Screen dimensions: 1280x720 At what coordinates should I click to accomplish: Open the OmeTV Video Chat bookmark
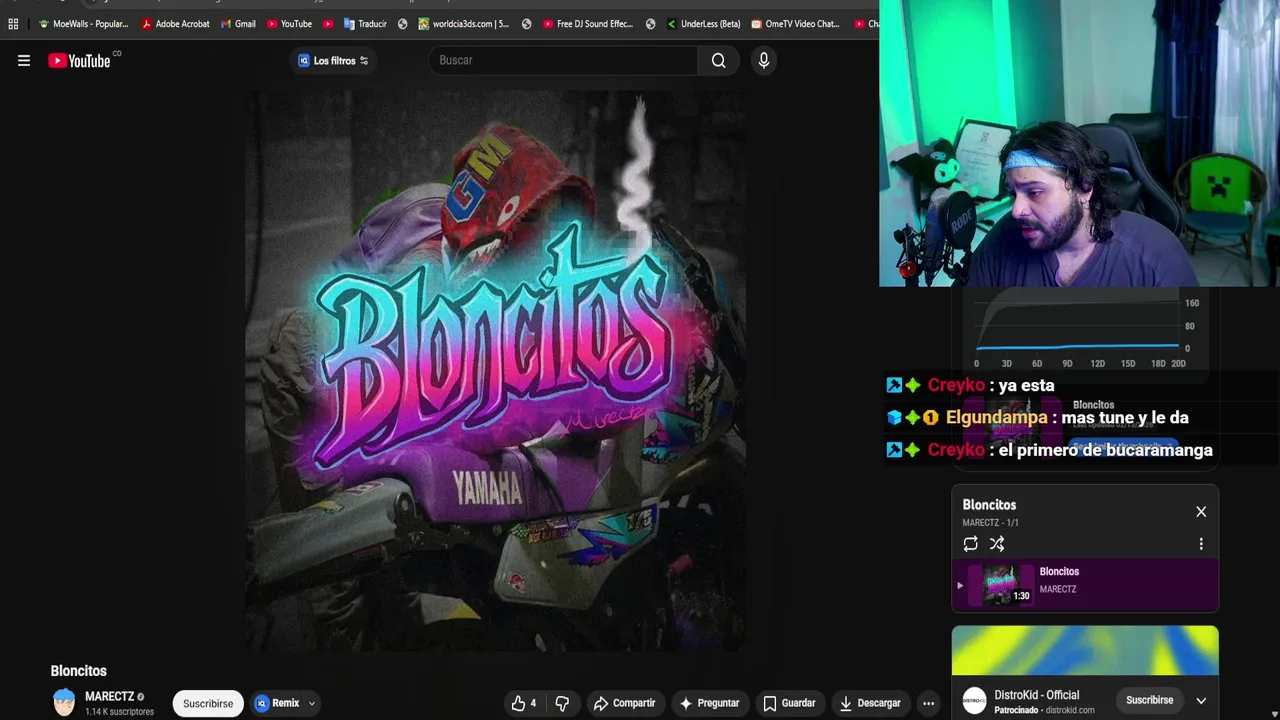pyautogui.click(x=796, y=24)
